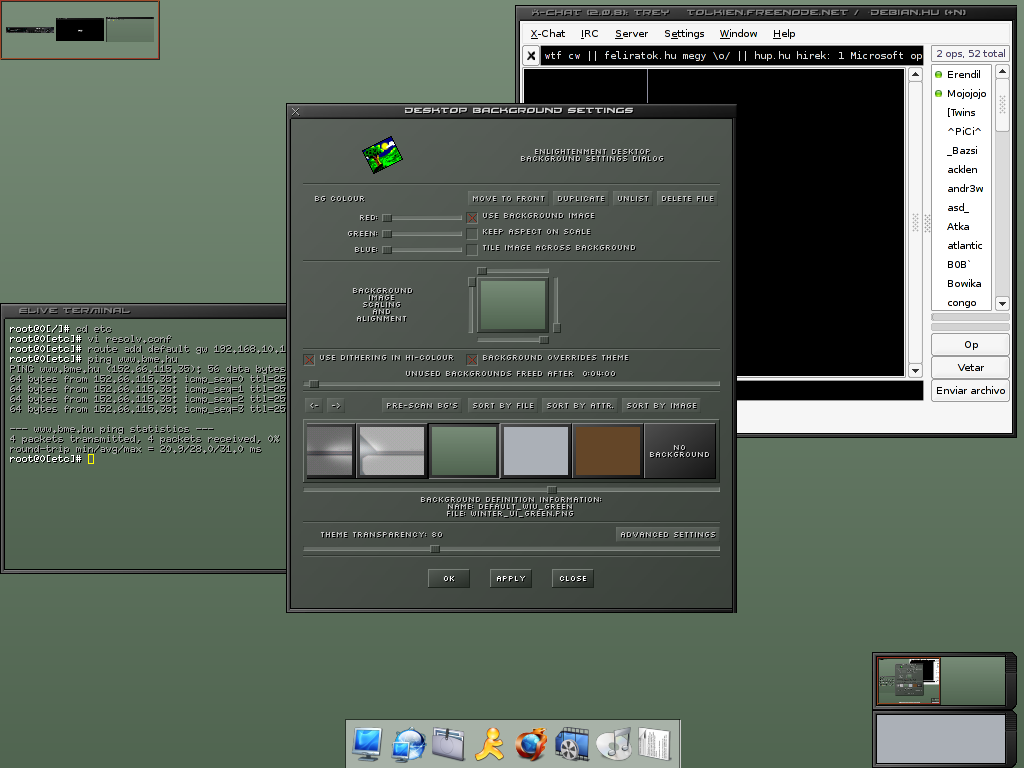
Task: Click the right arrow background navigation button
Action: click(x=336, y=406)
